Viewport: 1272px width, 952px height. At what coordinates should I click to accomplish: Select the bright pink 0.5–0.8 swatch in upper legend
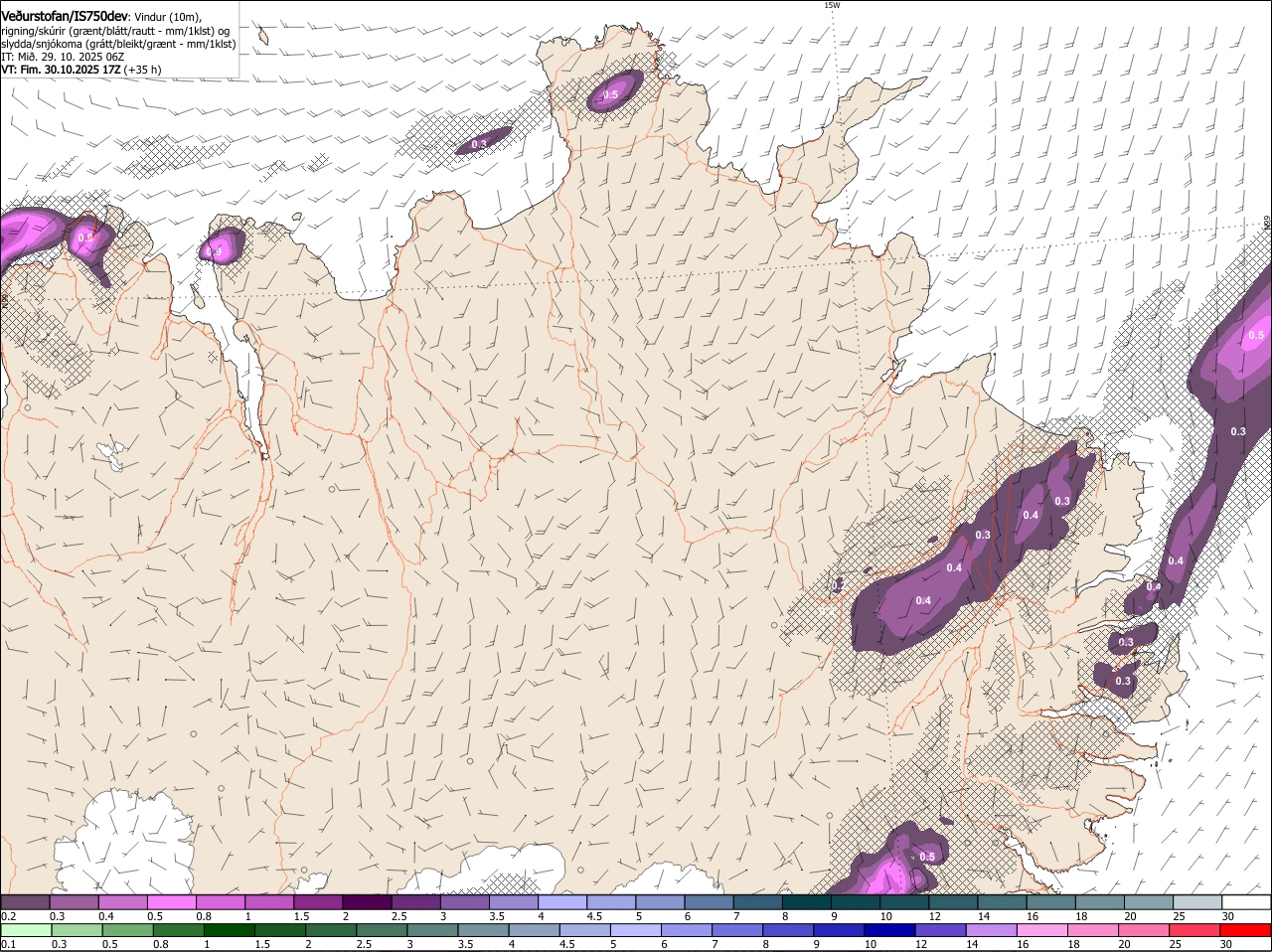[172, 901]
